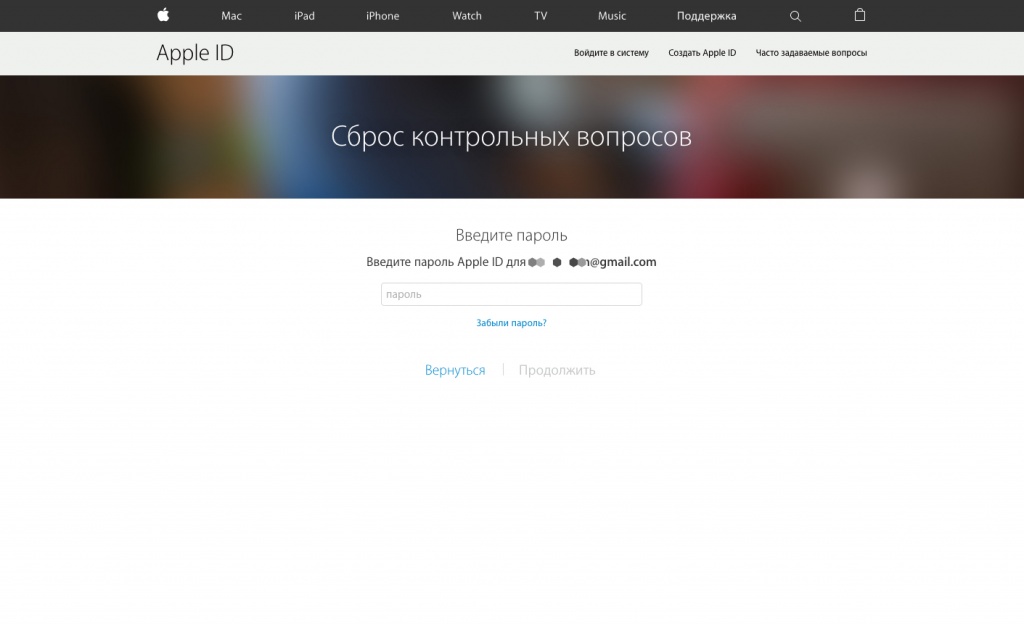This screenshot has height=624, width=1024.
Task: Open Часто задаваемые вопросы link
Action: (811, 53)
